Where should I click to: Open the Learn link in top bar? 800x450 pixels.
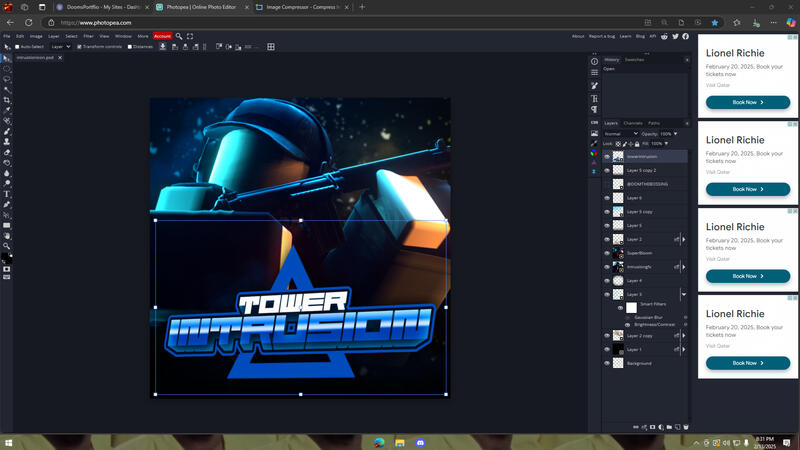625,36
